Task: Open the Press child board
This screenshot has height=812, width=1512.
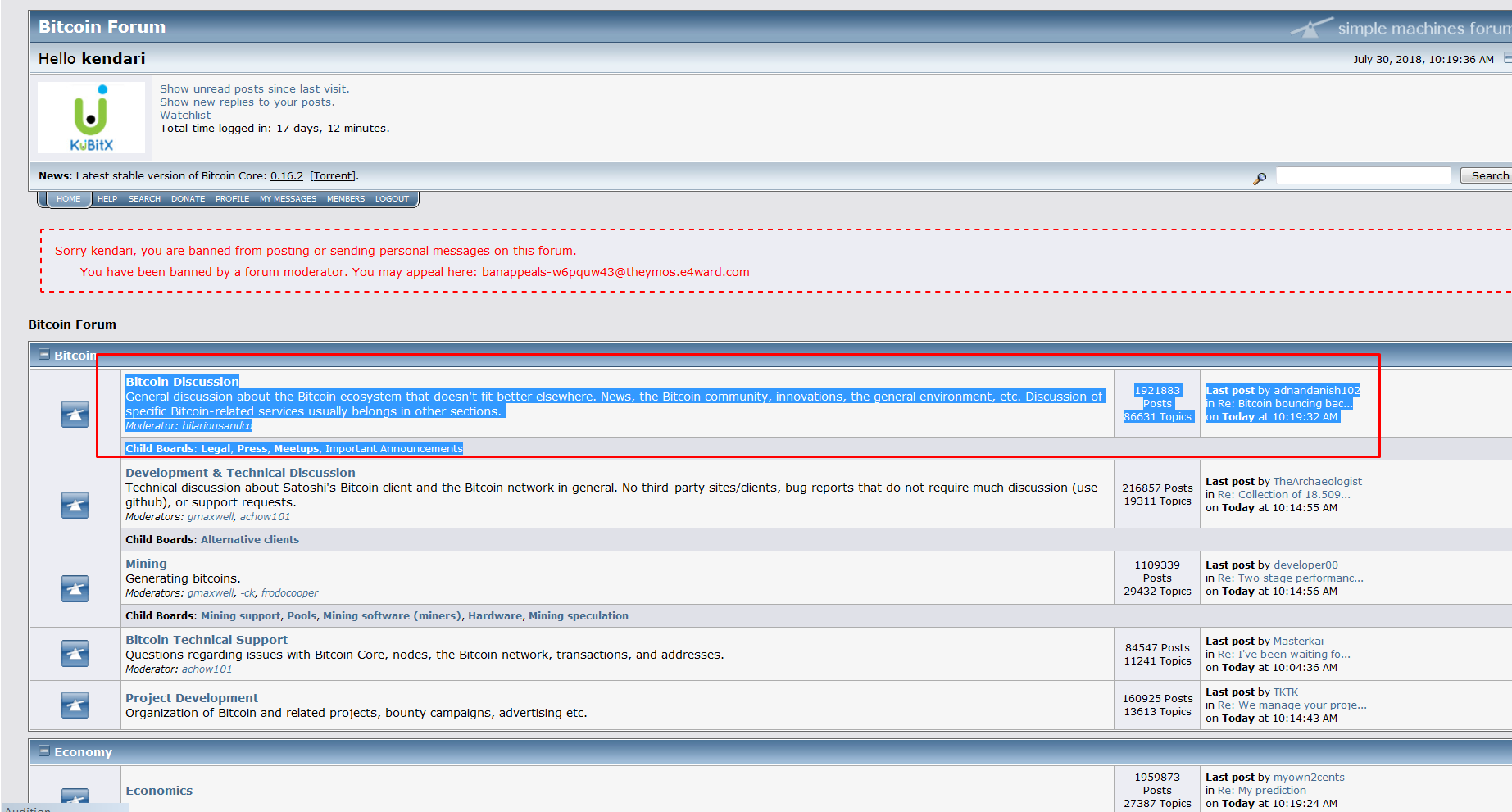Action: pos(252,448)
